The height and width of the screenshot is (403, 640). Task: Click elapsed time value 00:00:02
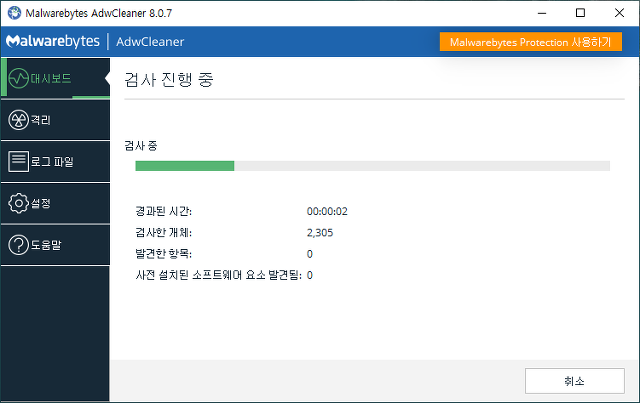(x=327, y=212)
